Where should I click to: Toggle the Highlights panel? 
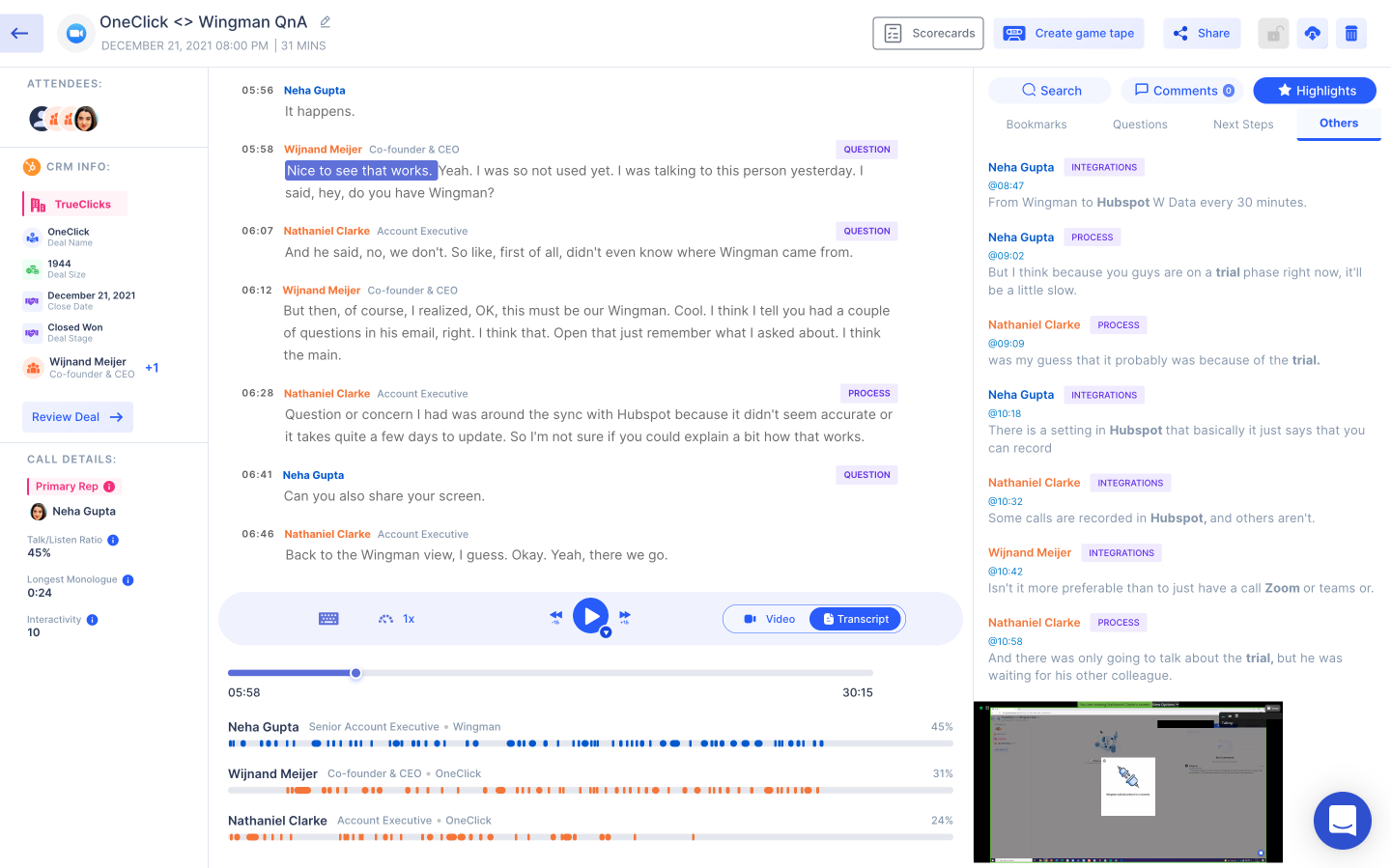point(1315,90)
